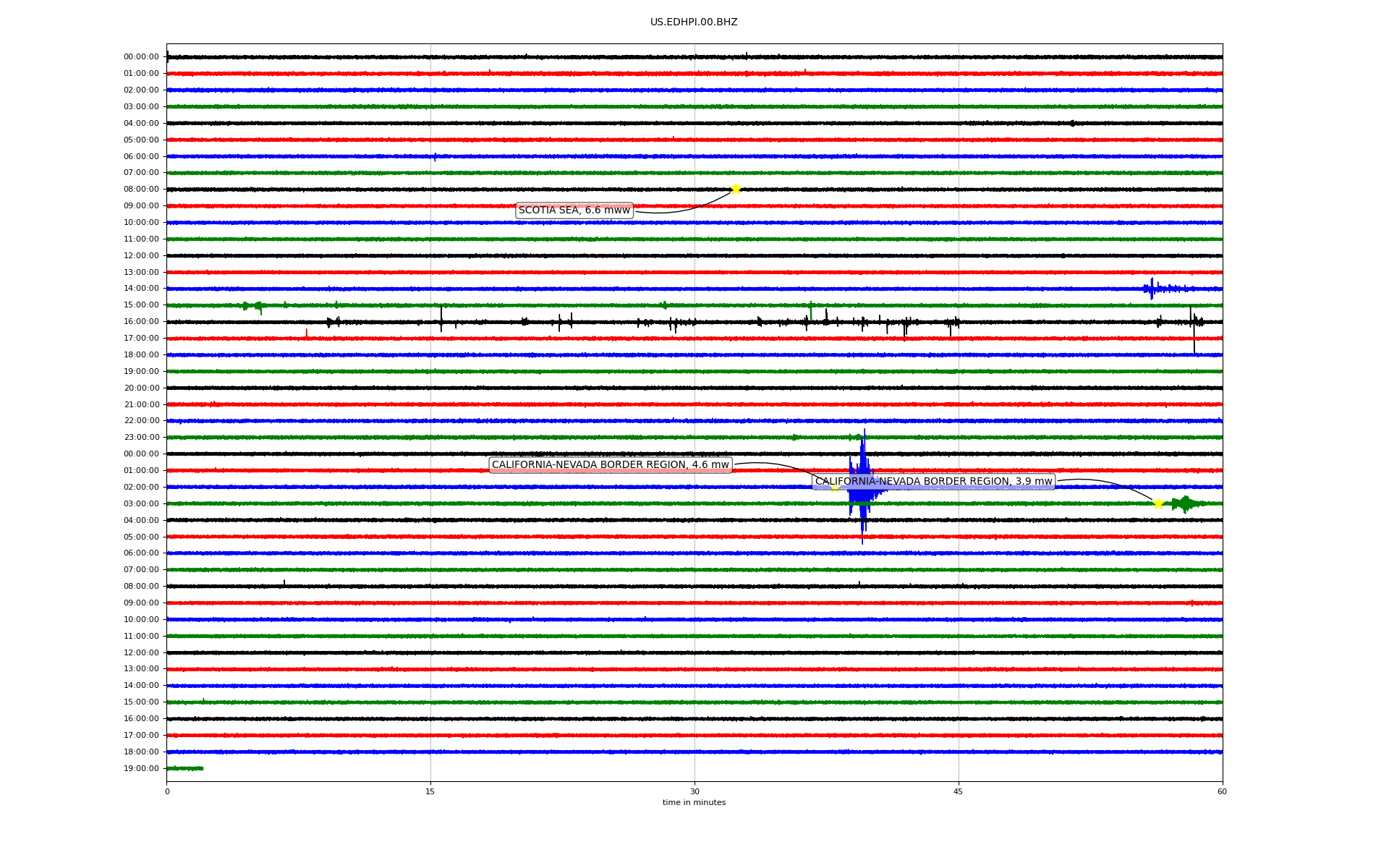Click the x-axis tick label 60
Viewport: 1389px width, 868px height.
pyautogui.click(x=1222, y=791)
